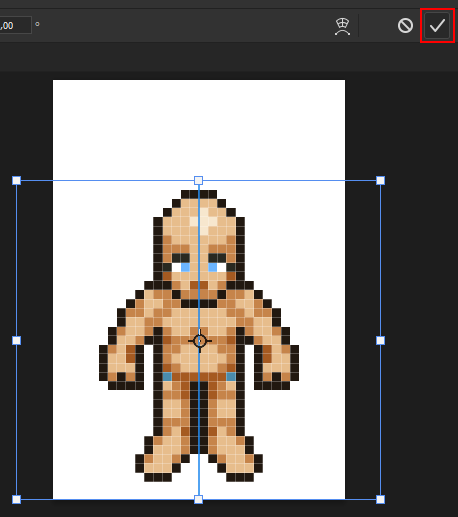
Task: Click the top-right transform handle
Action: point(380,181)
